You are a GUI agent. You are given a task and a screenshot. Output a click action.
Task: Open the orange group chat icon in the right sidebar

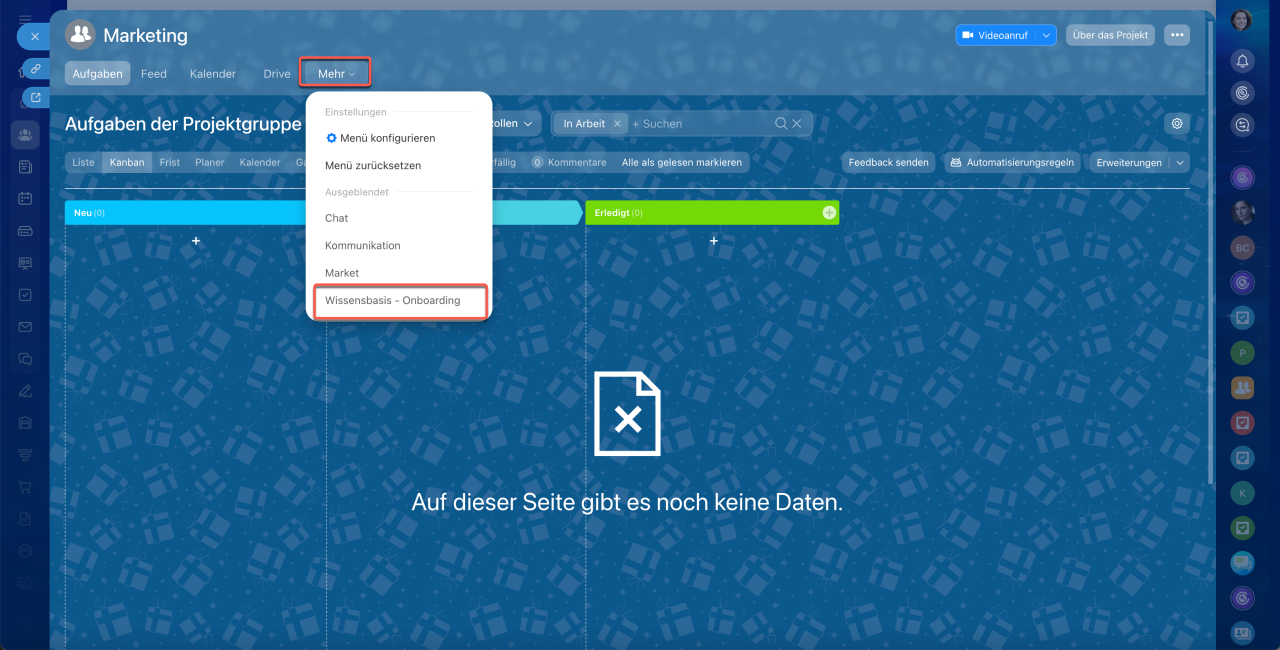coord(1242,387)
